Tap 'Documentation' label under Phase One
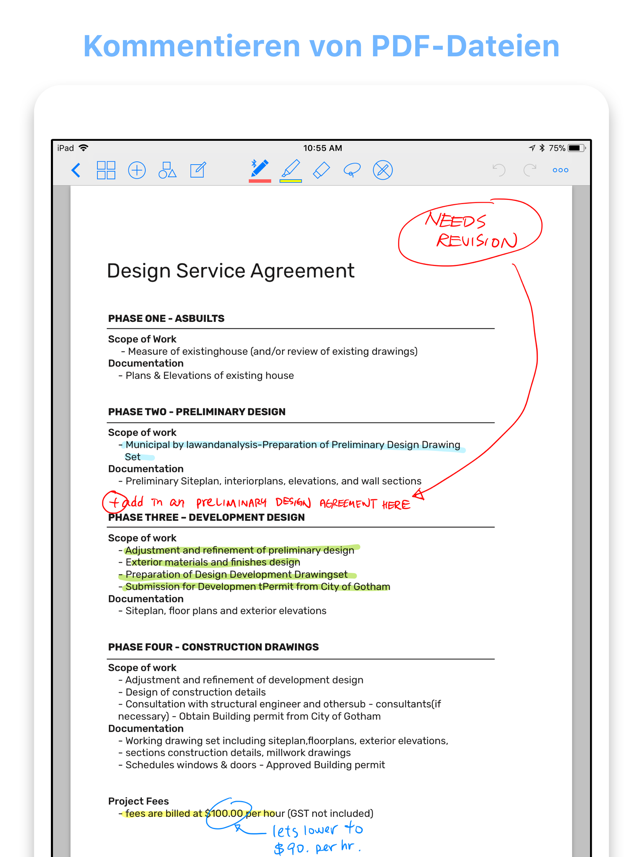Image resolution: width=643 pixels, height=857 pixels. click(146, 363)
